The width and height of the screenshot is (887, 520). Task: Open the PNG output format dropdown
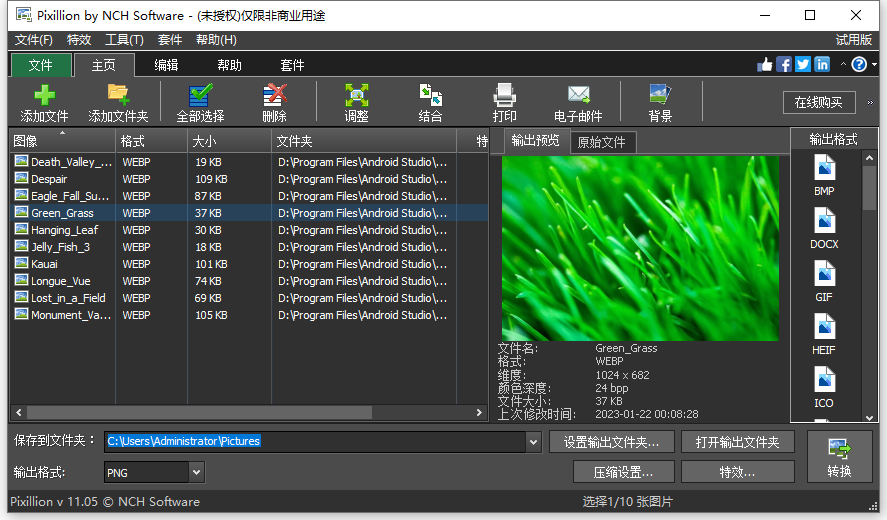pyautogui.click(x=196, y=472)
